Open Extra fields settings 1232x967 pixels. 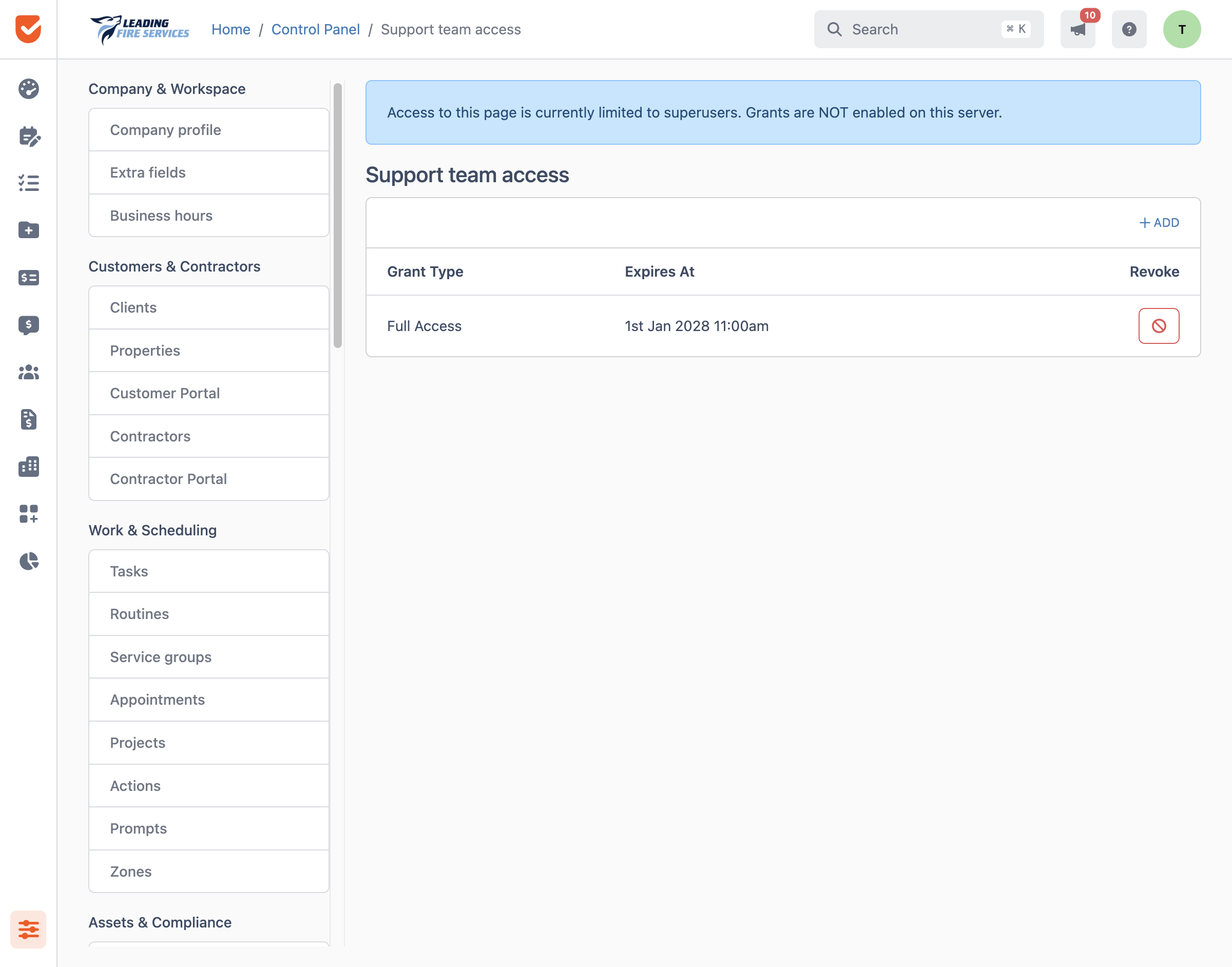pyautogui.click(x=208, y=172)
